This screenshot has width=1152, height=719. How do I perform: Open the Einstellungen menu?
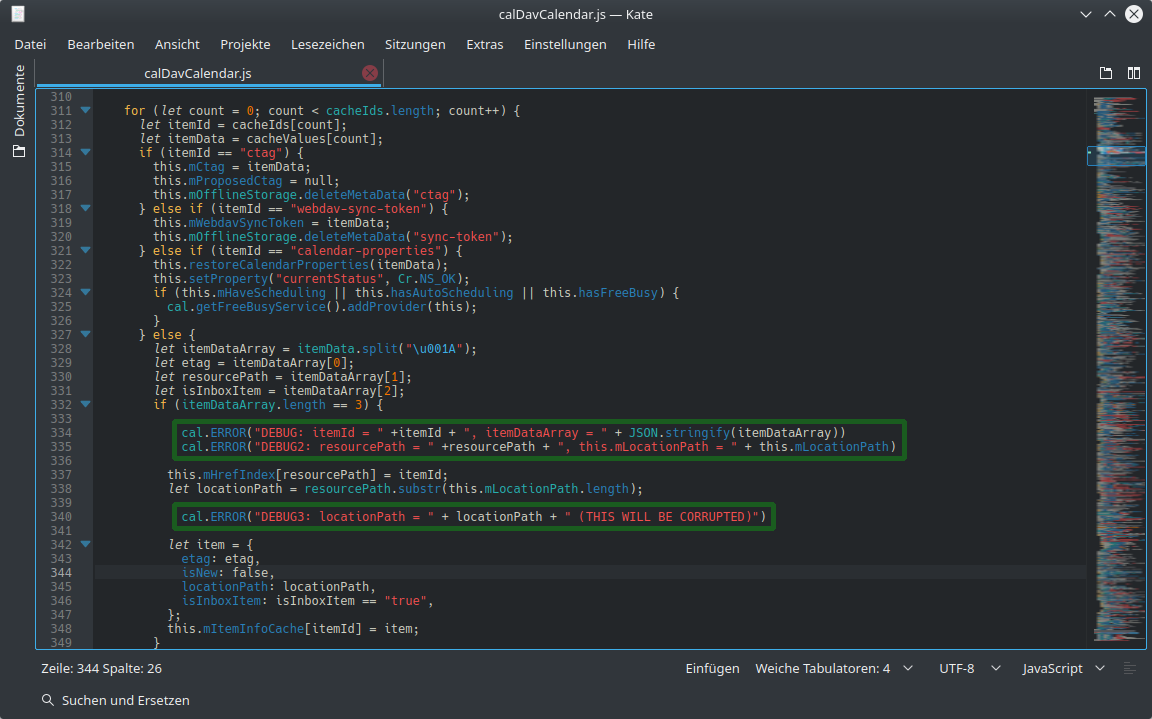pyautogui.click(x=565, y=44)
